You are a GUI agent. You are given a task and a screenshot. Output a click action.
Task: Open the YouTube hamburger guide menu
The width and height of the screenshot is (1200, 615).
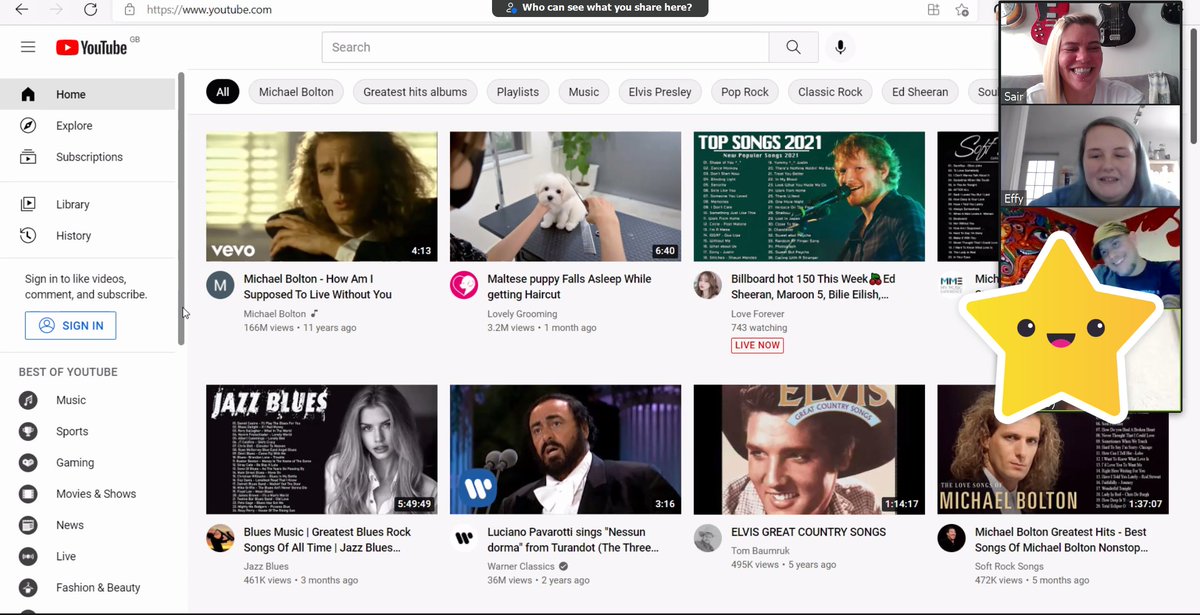point(28,47)
